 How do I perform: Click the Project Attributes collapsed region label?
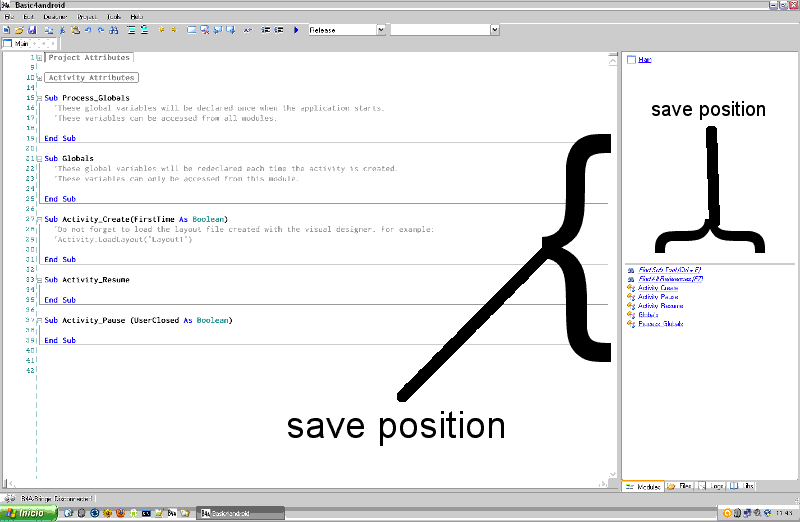point(89,58)
